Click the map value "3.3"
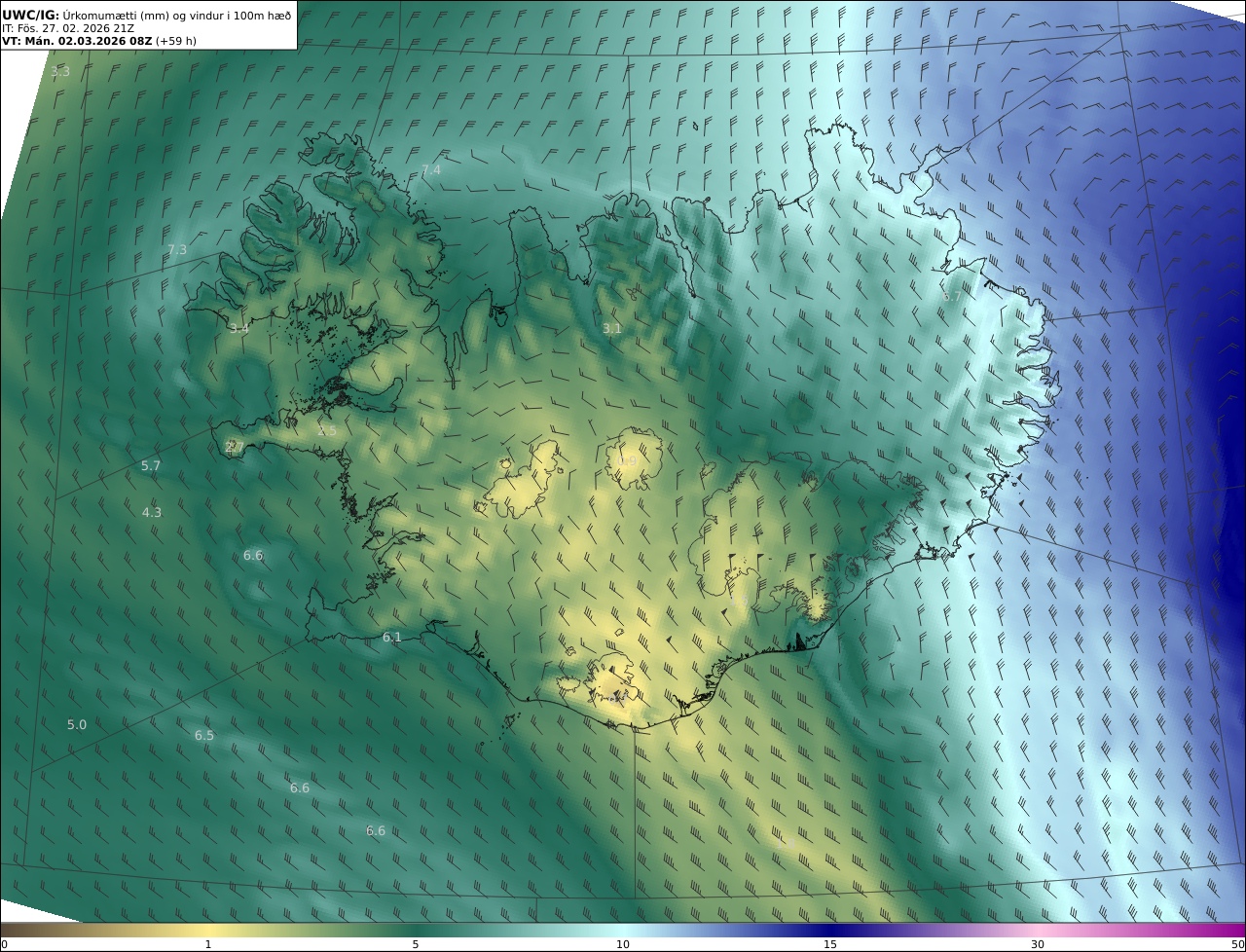The width and height of the screenshot is (1246, 952). coord(60,72)
